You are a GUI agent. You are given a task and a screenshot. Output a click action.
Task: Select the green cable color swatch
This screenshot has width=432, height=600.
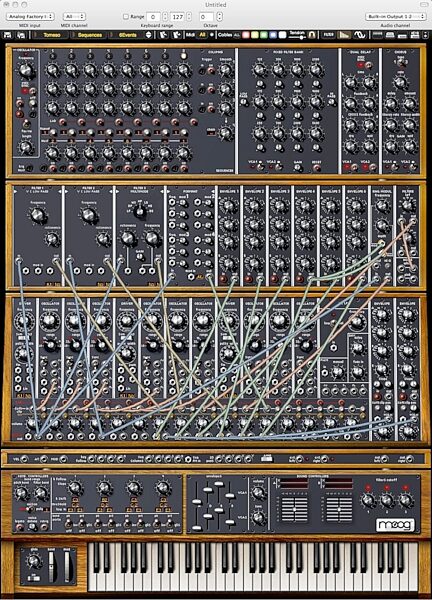coord(264,35)
